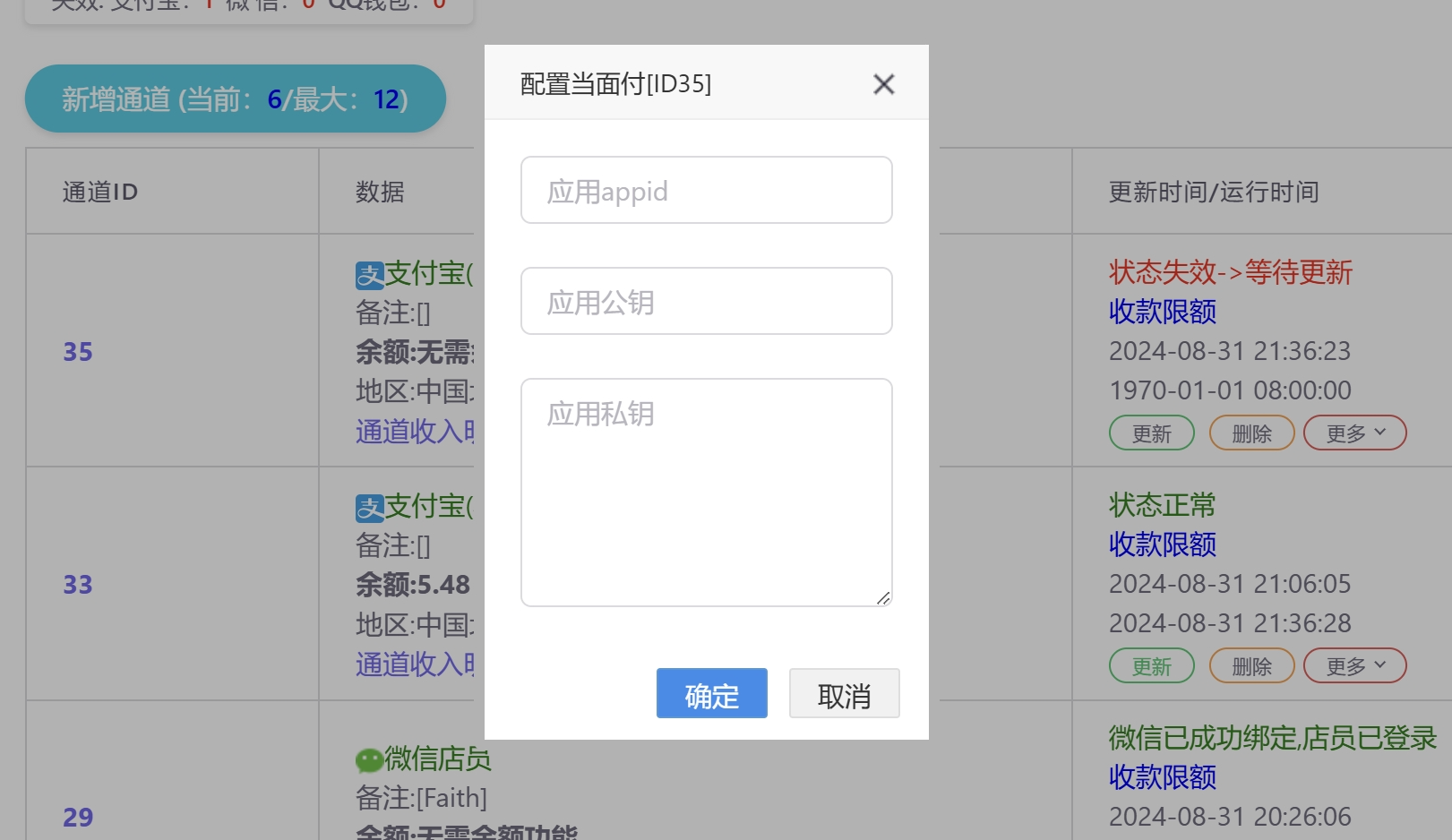
Task: Close the 配置当面付 dialog with the X icon
Action: click(883, 84)
